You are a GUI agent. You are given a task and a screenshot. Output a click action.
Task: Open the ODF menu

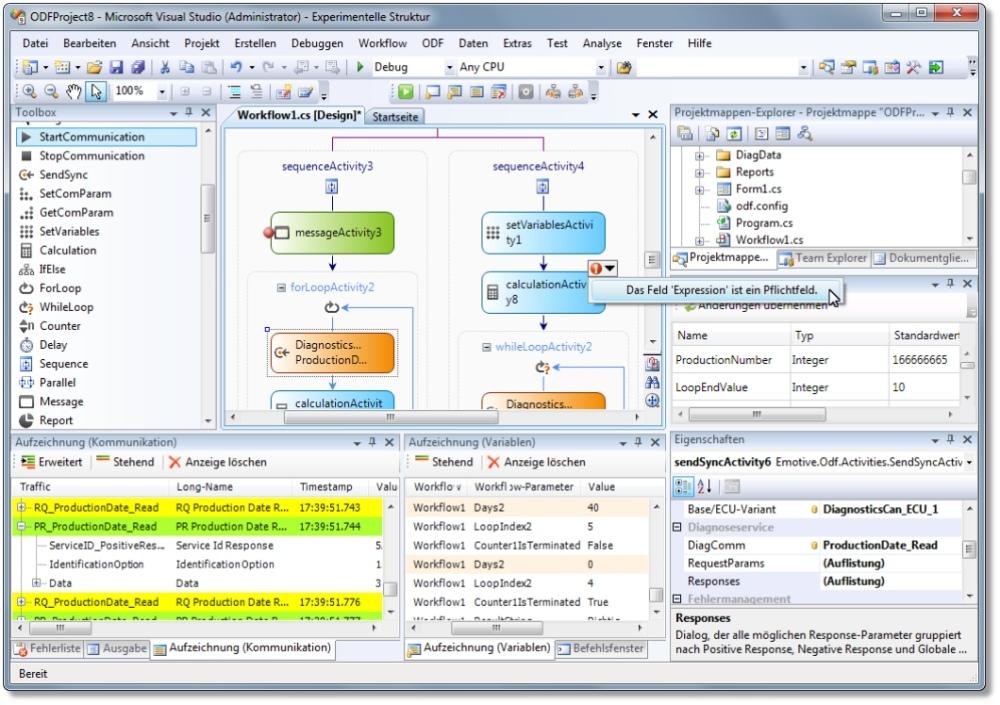click(432, 43)
